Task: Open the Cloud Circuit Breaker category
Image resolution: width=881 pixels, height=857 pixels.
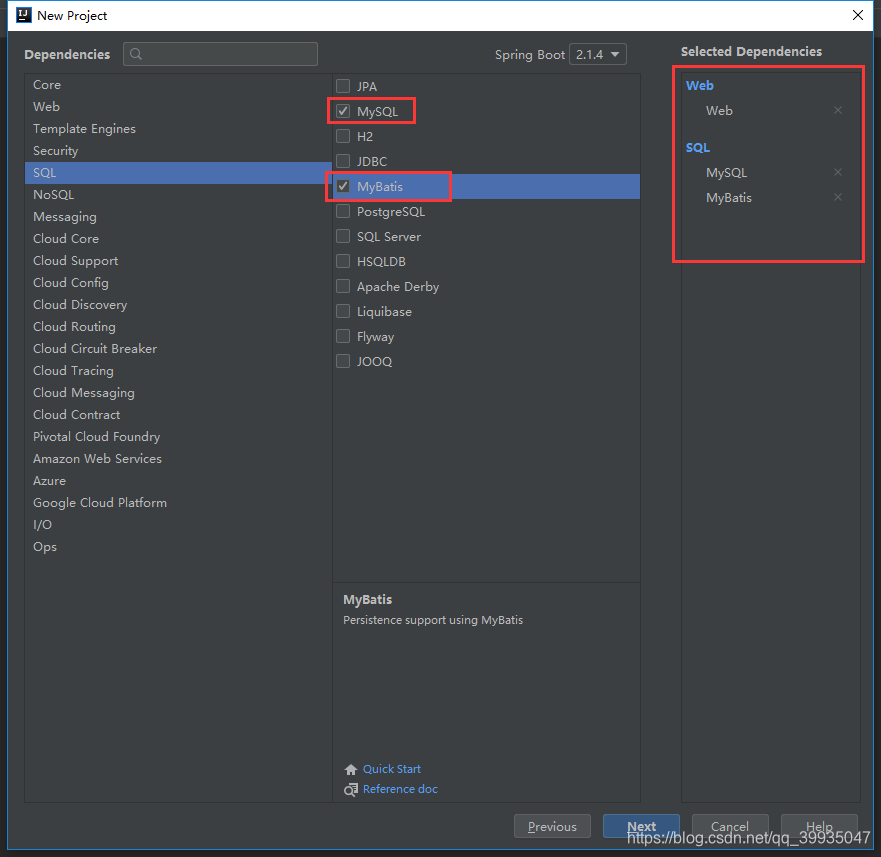Action: coord(179,348)
